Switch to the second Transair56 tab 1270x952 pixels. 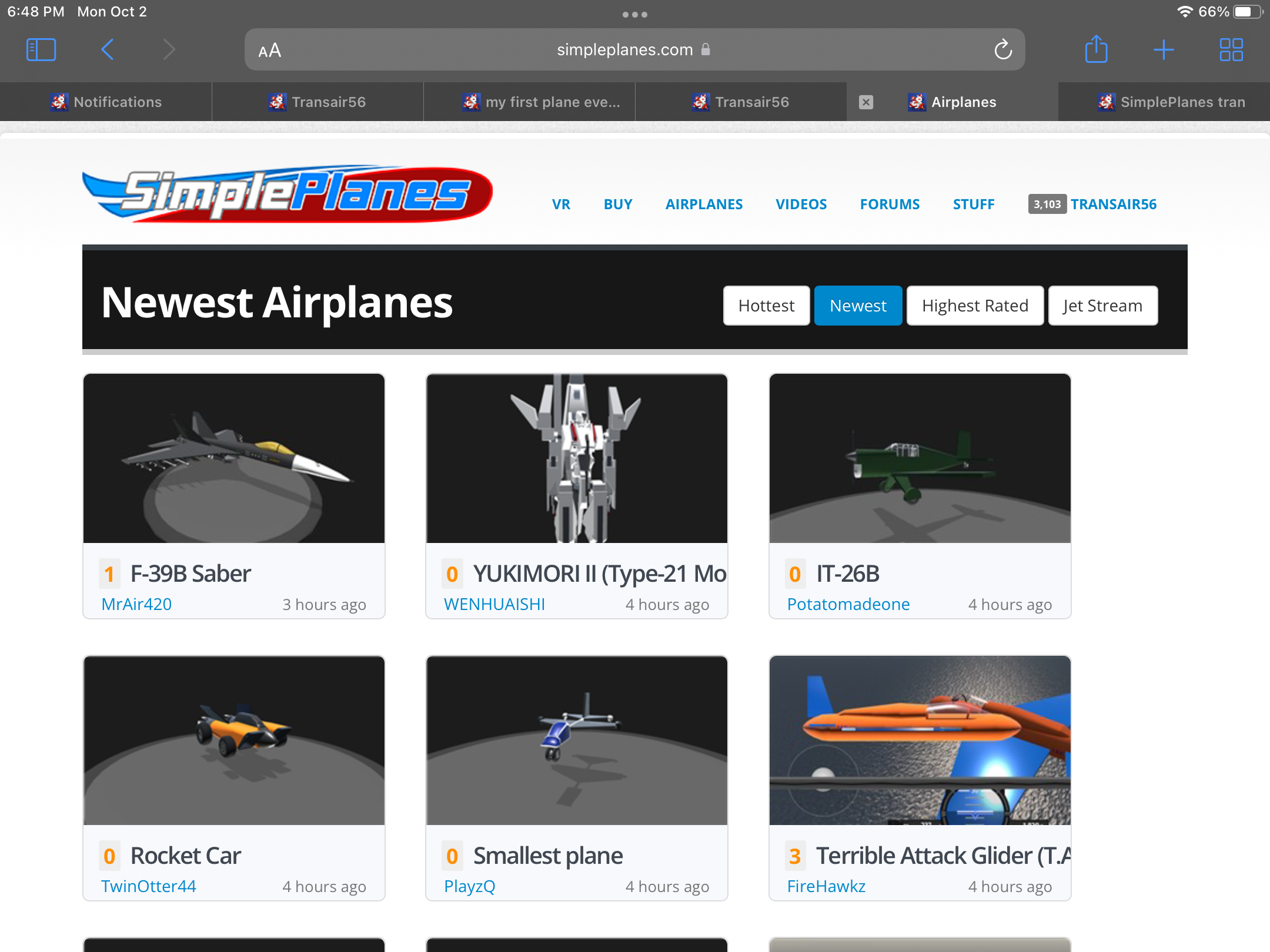point(741,102)
